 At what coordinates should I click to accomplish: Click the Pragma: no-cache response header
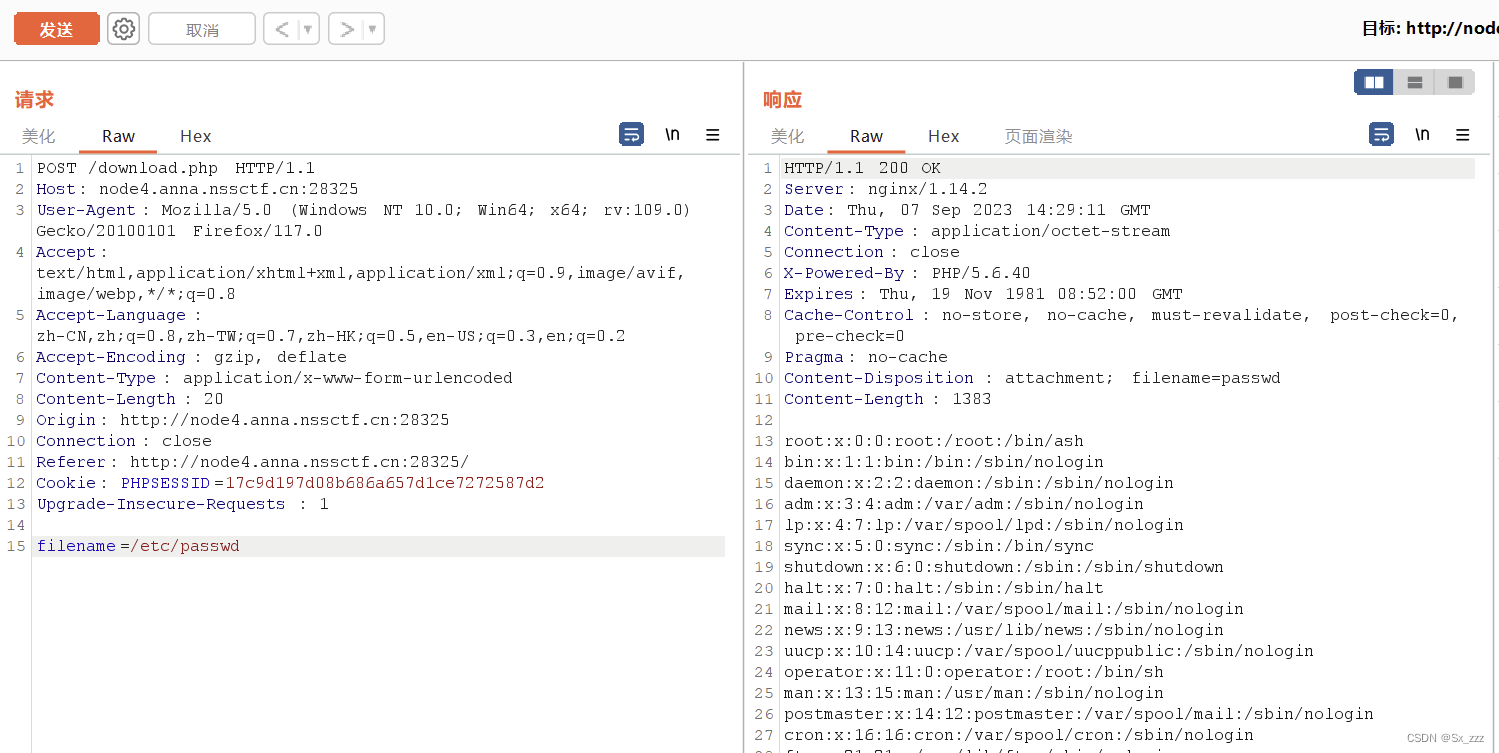click(866, 357)
